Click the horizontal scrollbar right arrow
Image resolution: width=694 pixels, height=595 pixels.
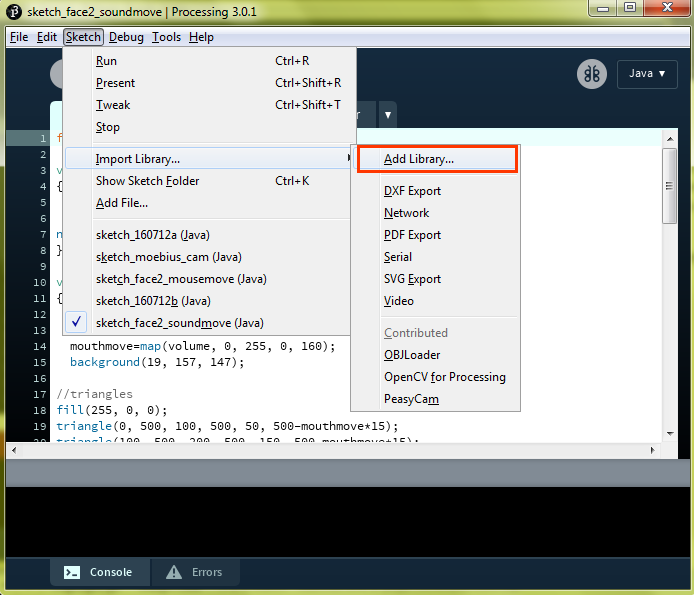point(652,451)
